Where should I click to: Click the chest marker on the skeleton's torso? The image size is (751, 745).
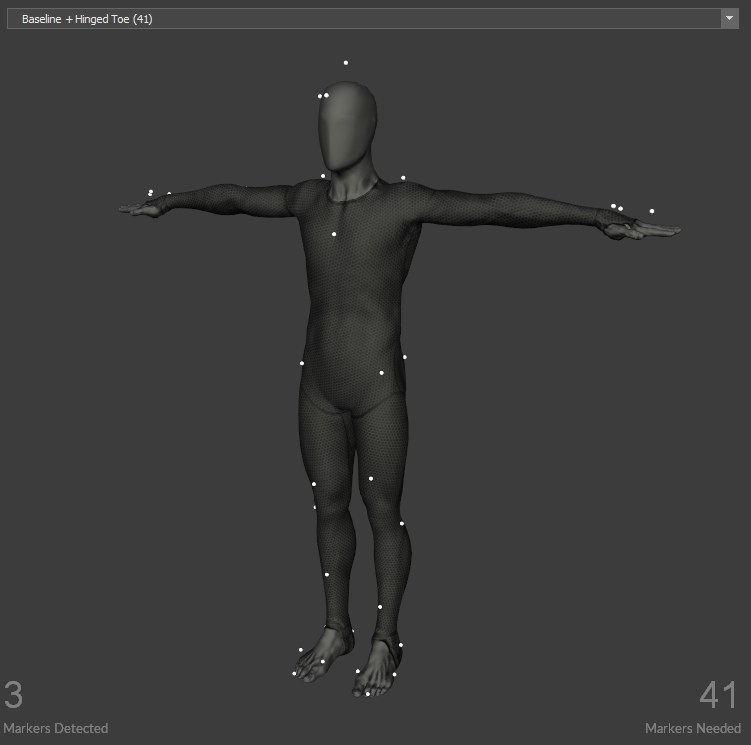point(334,234)
